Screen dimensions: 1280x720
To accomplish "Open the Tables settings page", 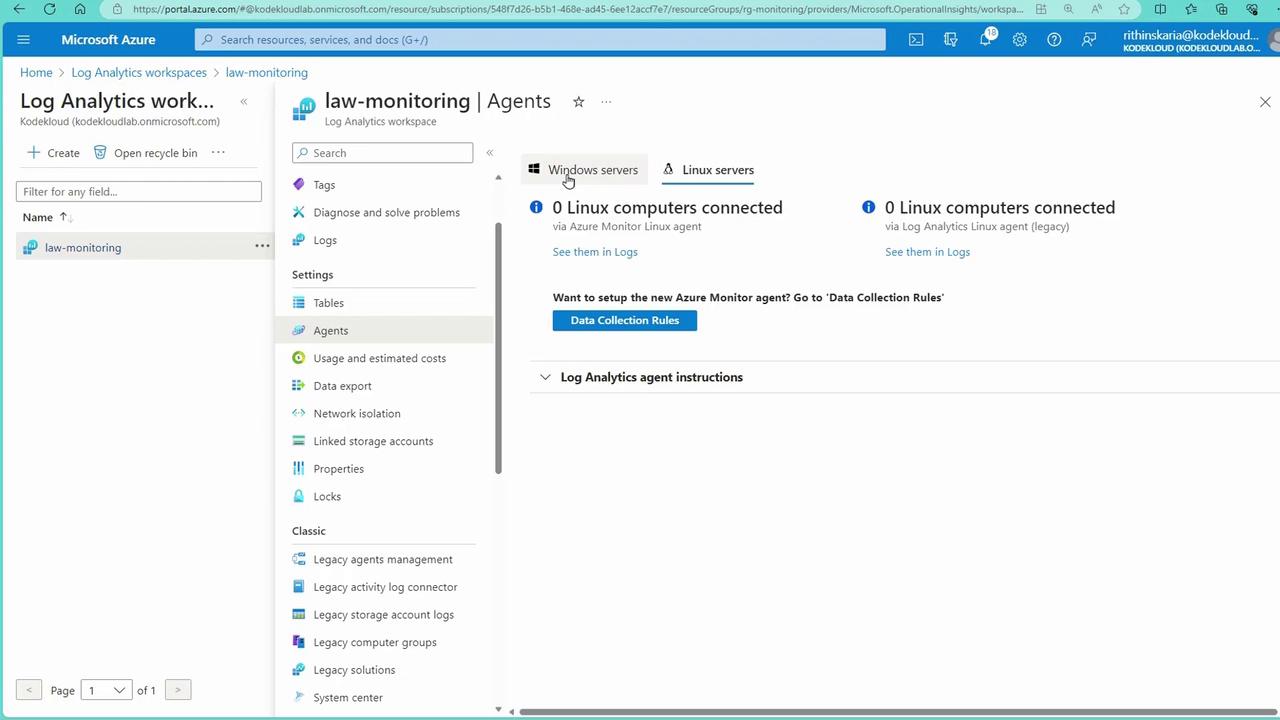I will (x=328, y=303).
